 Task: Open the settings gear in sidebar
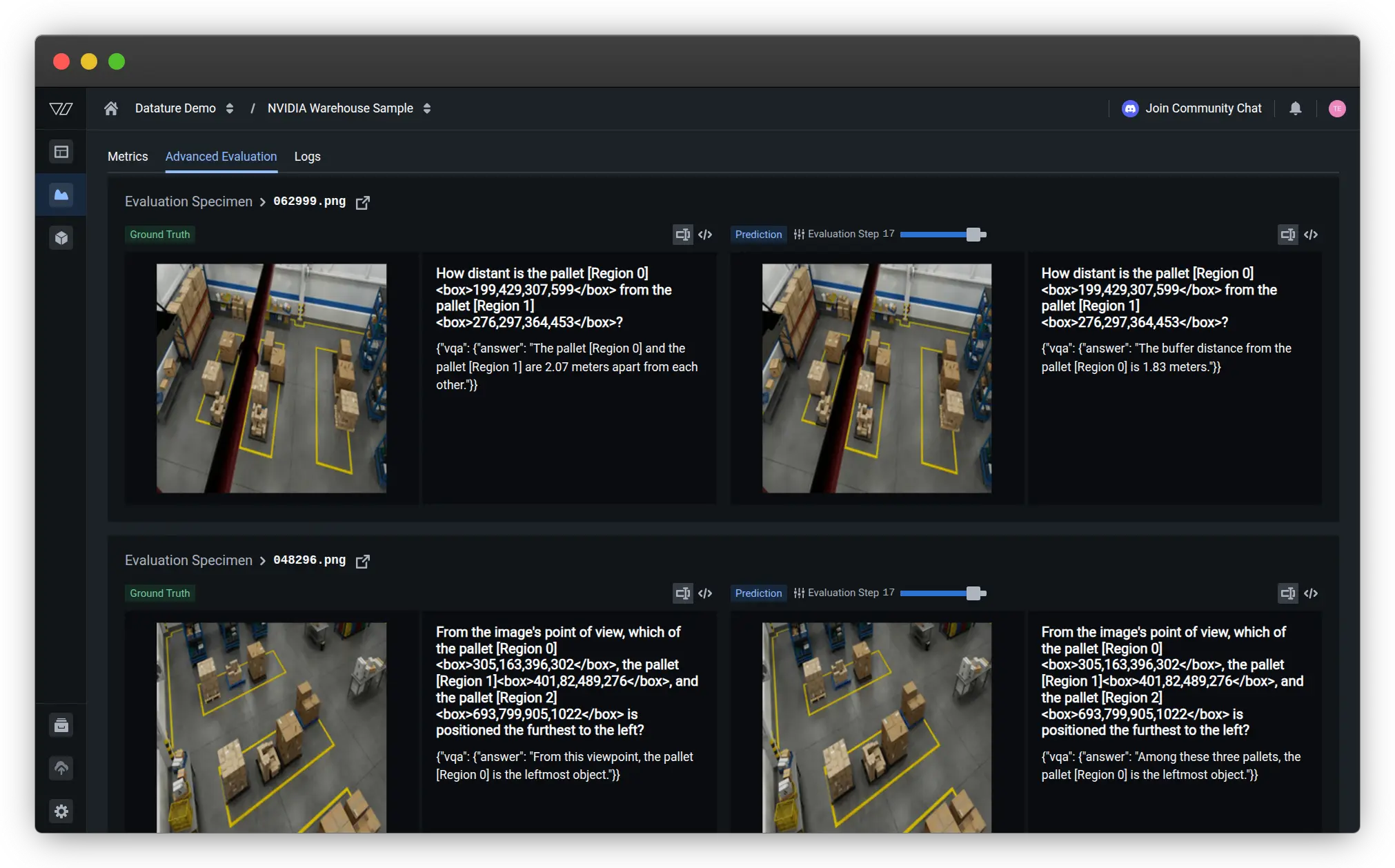pyautogui.click(x=61, y=811)
